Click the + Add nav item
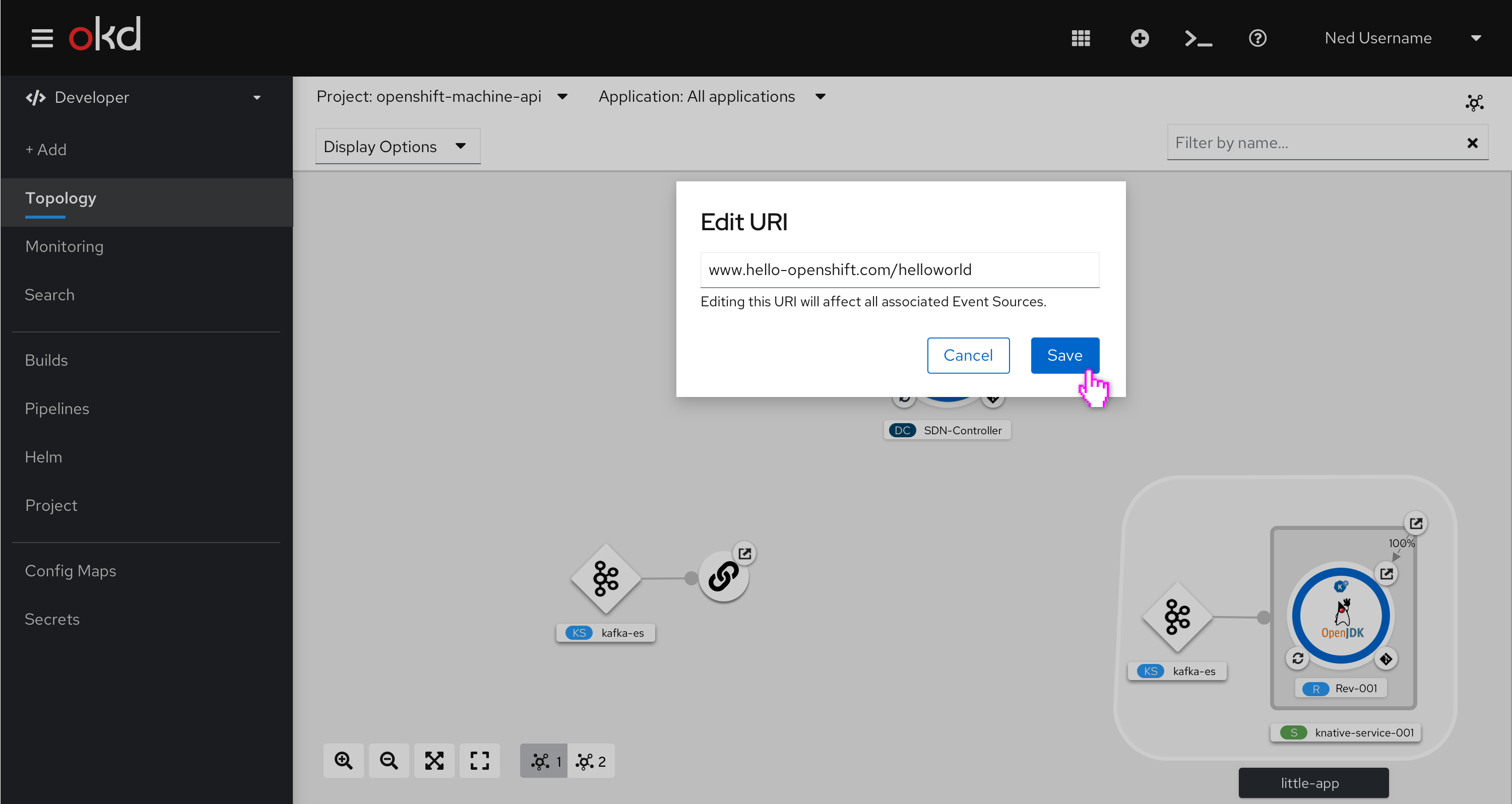Image resolution: width=1512 pixels, height=804 pixels. (46, 150)
